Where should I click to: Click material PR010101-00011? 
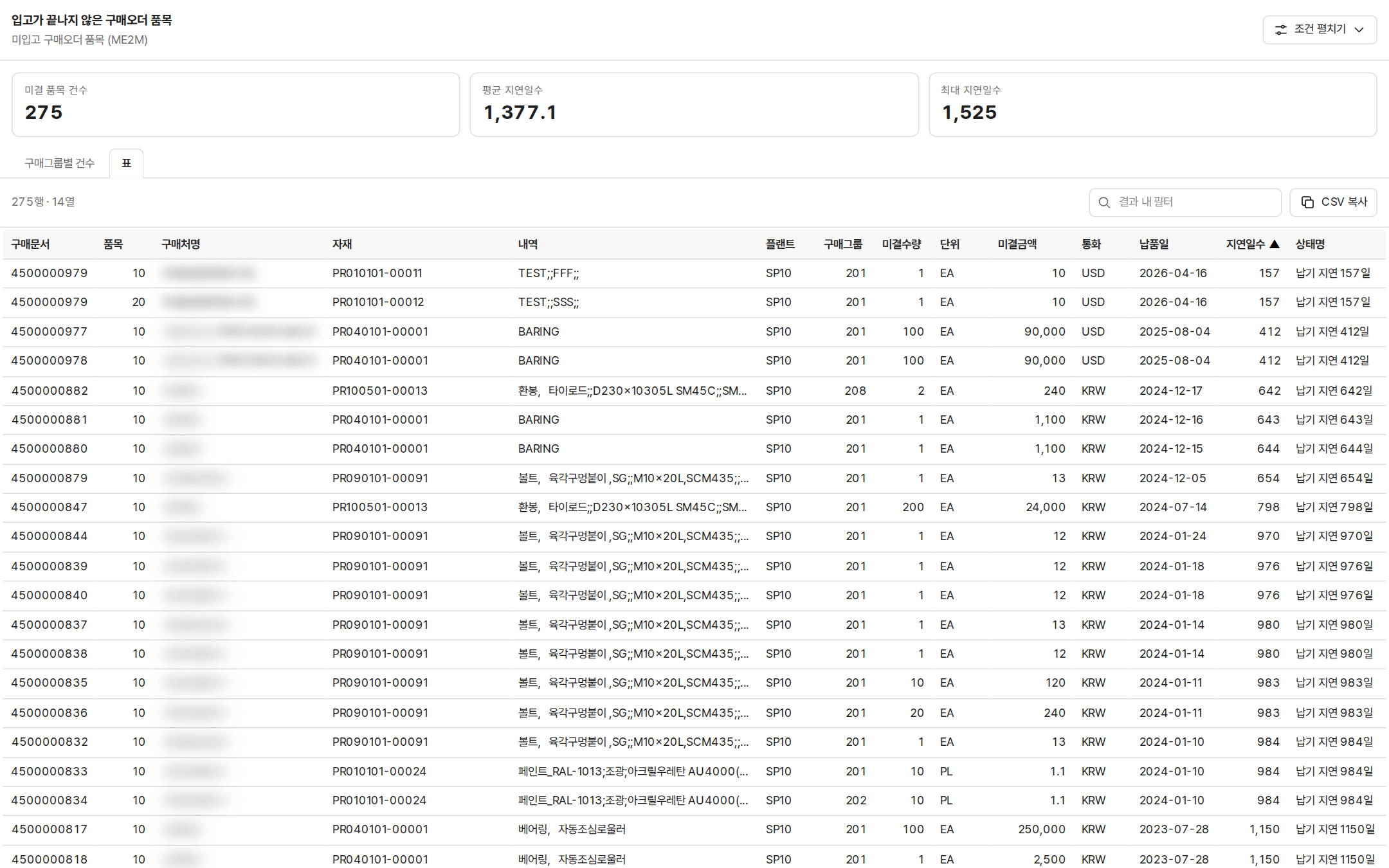pos(377,273)
